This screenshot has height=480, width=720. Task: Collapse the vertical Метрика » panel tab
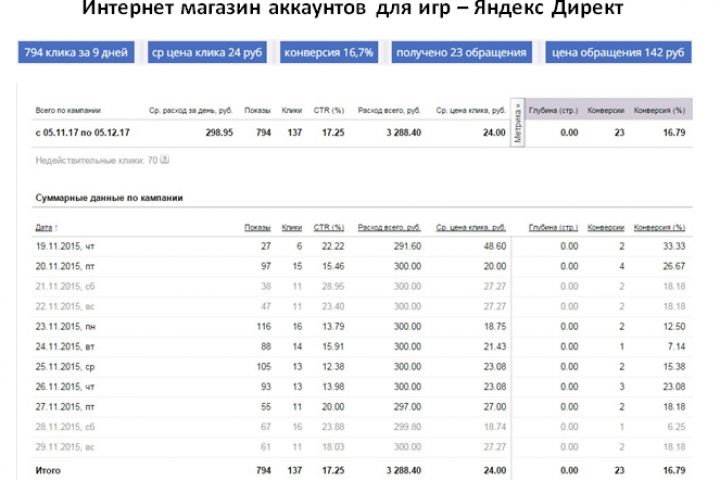pos(518,123)
